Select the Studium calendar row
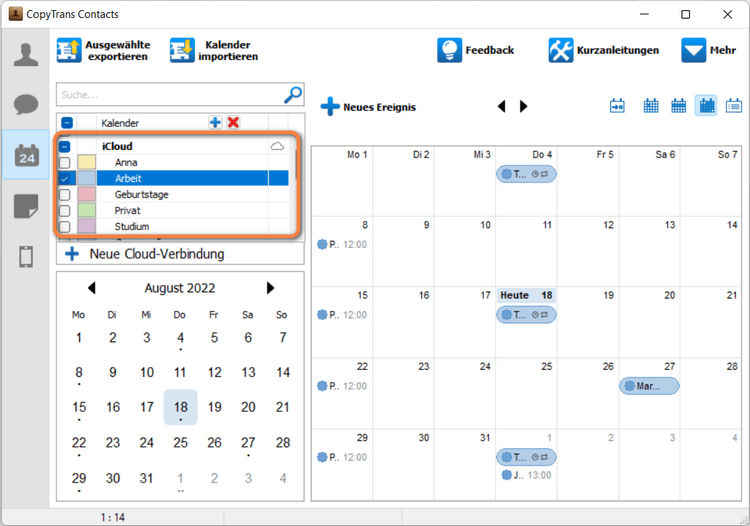The width and height of the screenshot is (750, 526). click(182, 226)
